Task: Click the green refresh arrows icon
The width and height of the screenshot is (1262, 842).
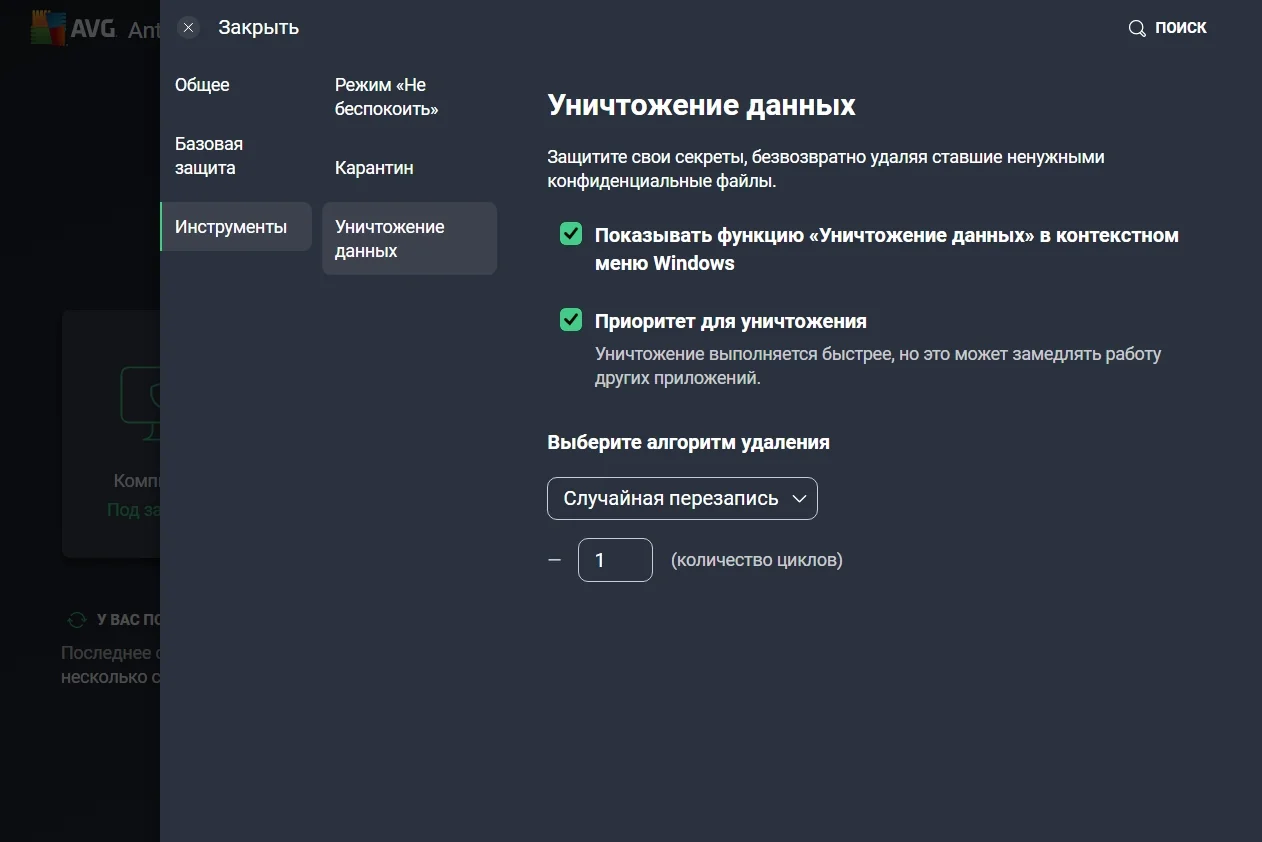Action: (x=76, y=620)
